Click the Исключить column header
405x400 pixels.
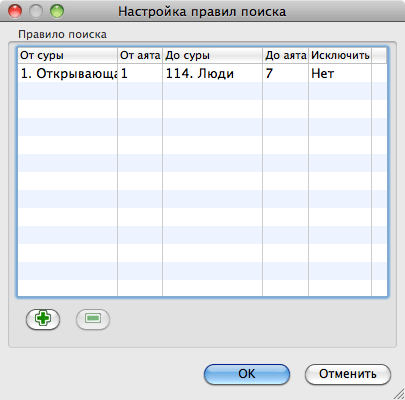coord(340,55)
